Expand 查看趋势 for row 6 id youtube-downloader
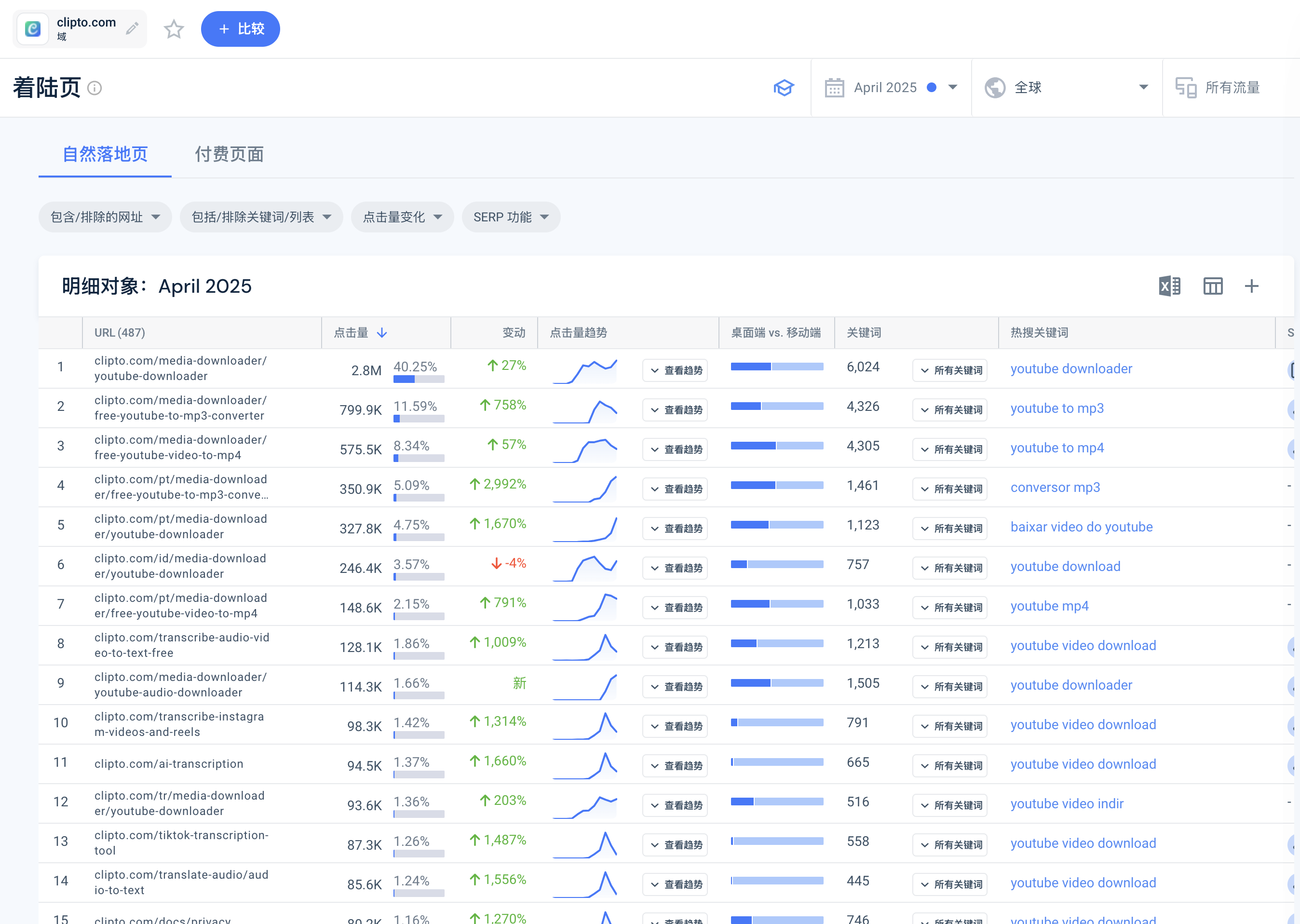 (x=675, y=568)
